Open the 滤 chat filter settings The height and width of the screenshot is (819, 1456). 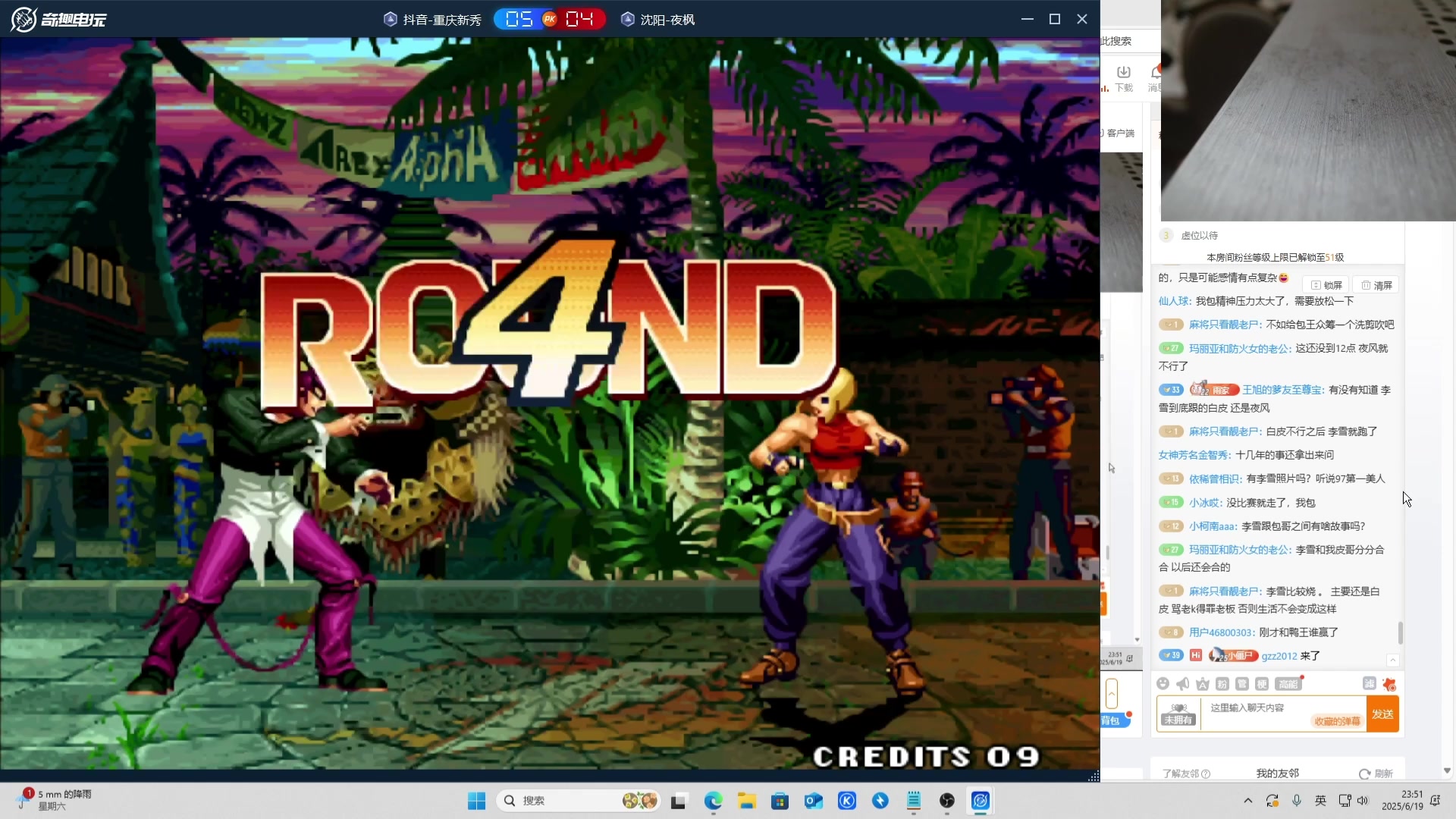click(1369, 683)
